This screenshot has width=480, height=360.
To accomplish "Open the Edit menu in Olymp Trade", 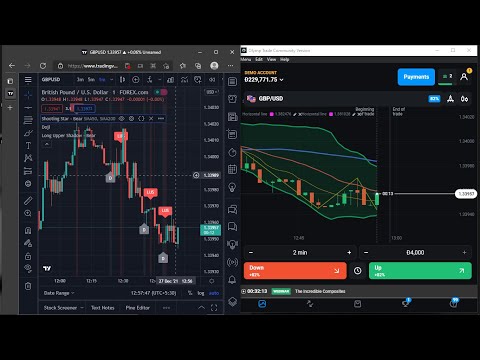I will [259, 59].
